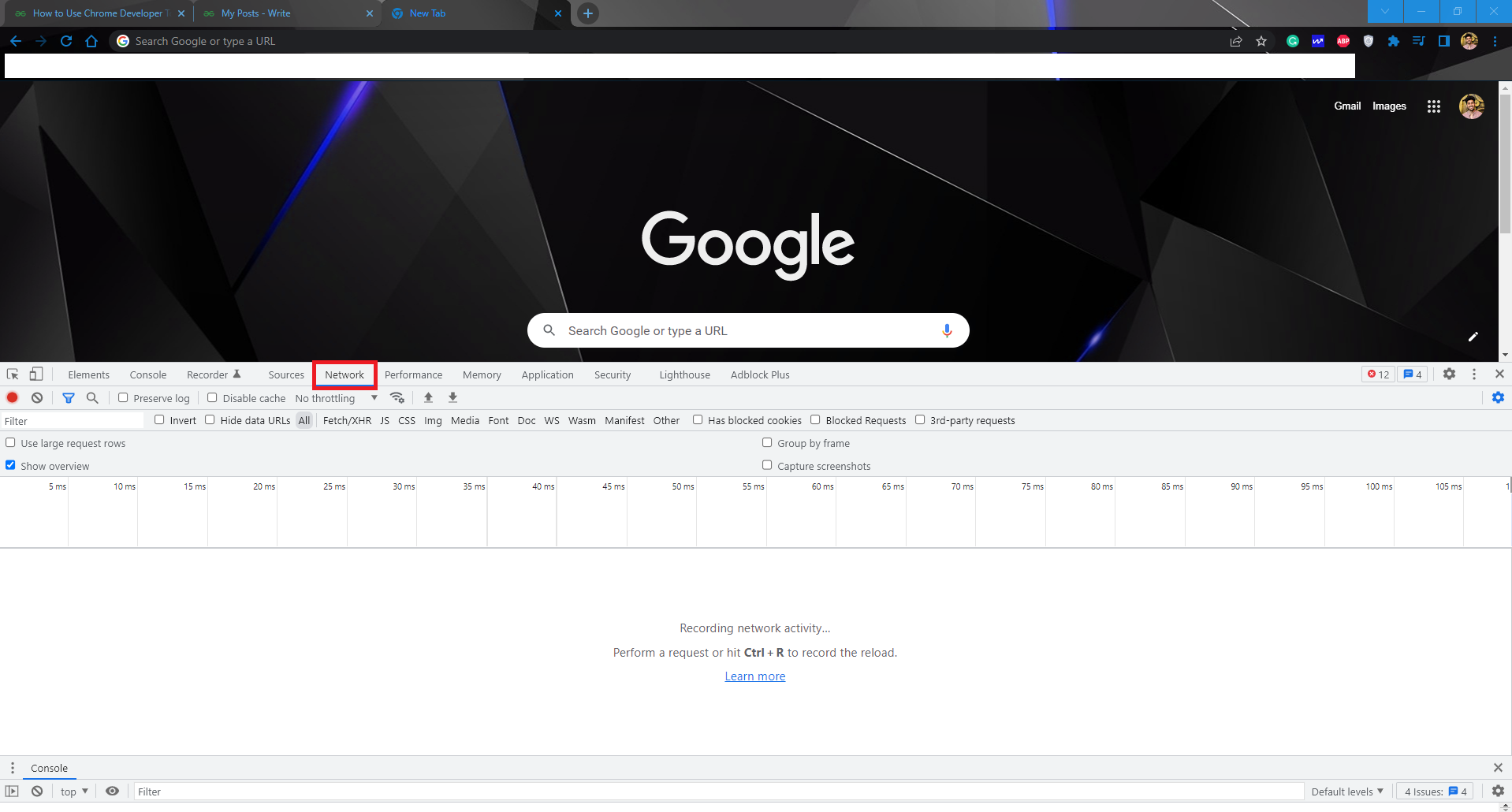
Task: Close the DevTools panel
Action: (1499, 374)
